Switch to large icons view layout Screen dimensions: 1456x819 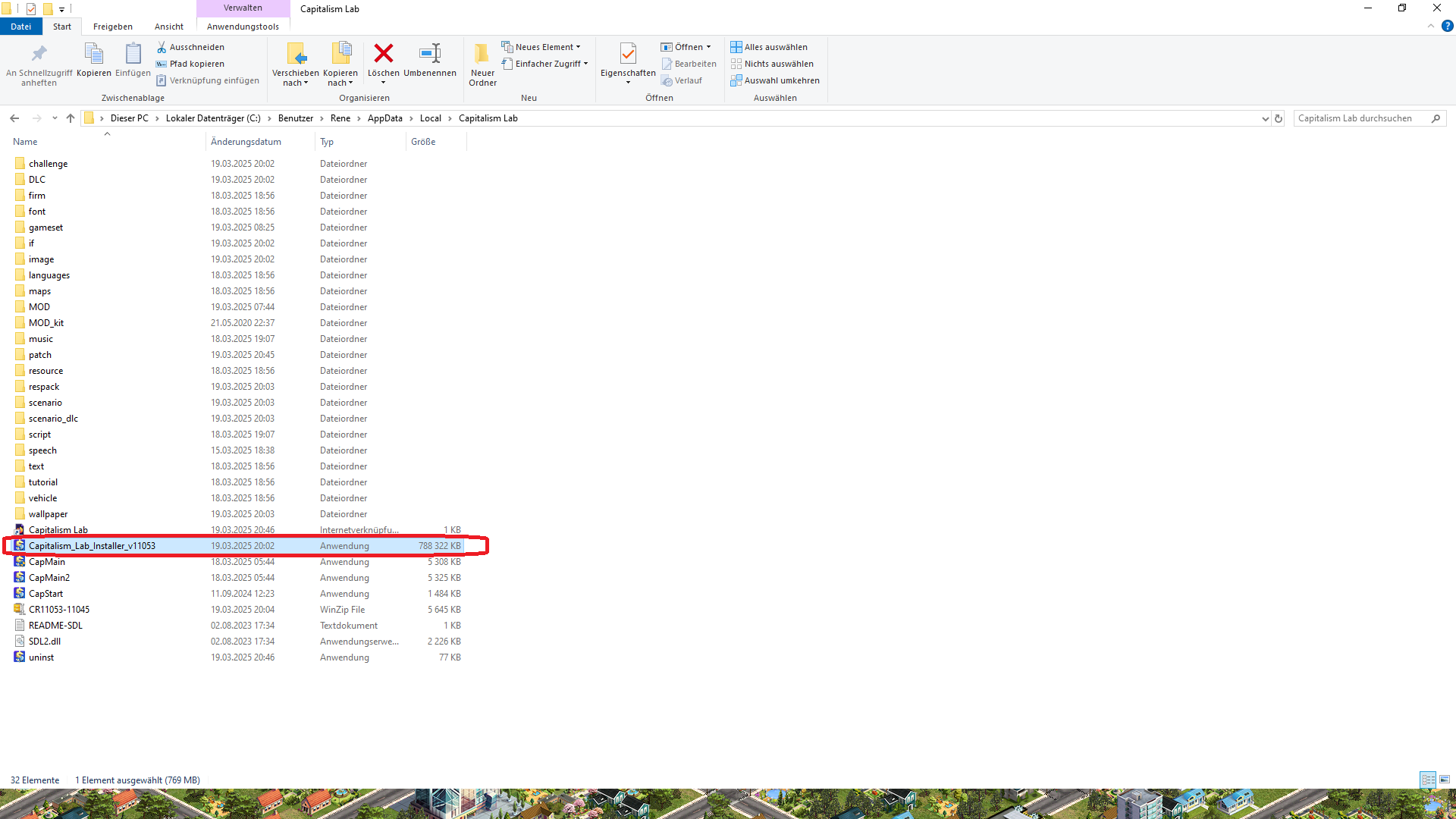click(x=1445, y=780)
